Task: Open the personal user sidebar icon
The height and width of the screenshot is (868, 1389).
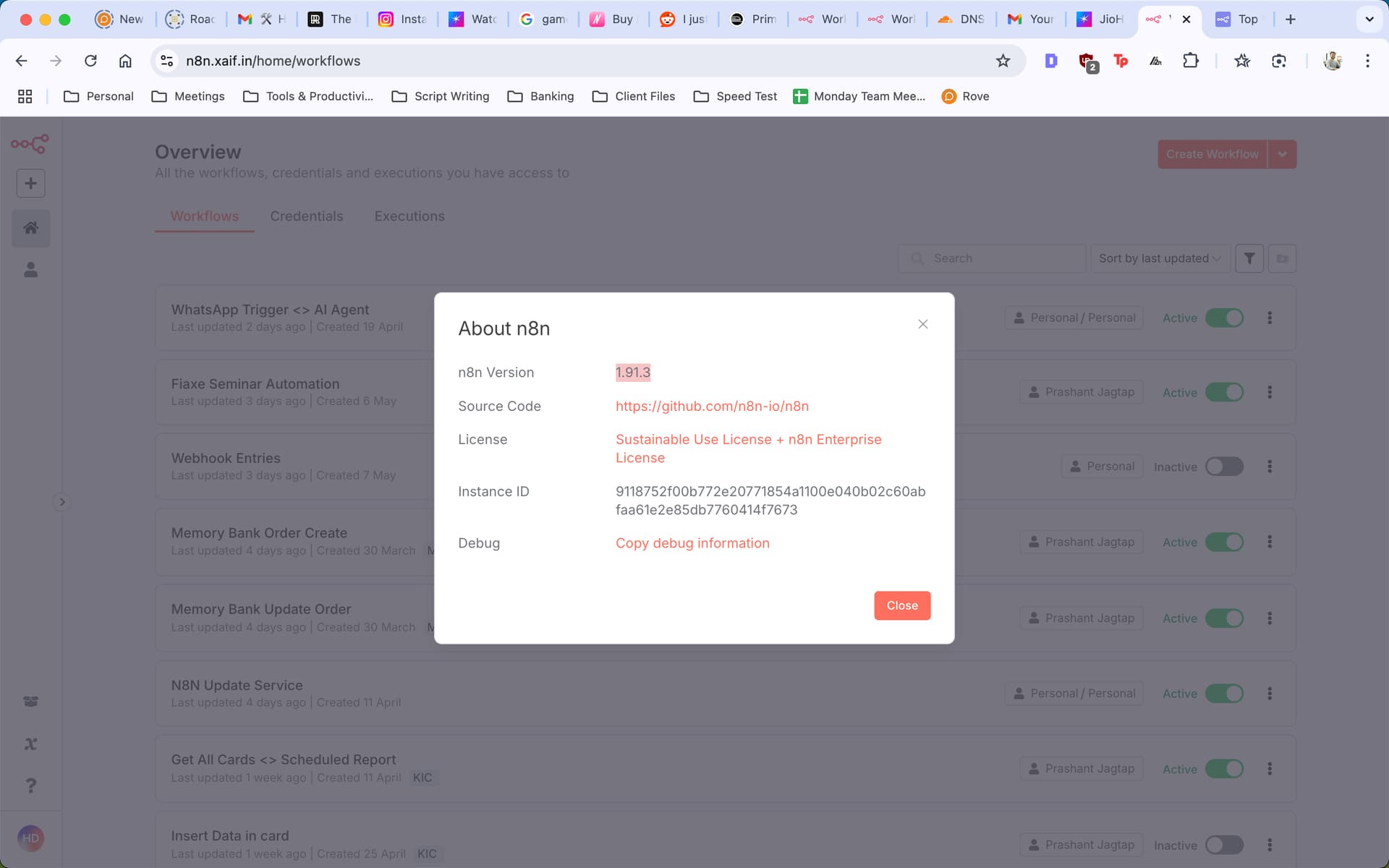Action: tap(30, 270)
